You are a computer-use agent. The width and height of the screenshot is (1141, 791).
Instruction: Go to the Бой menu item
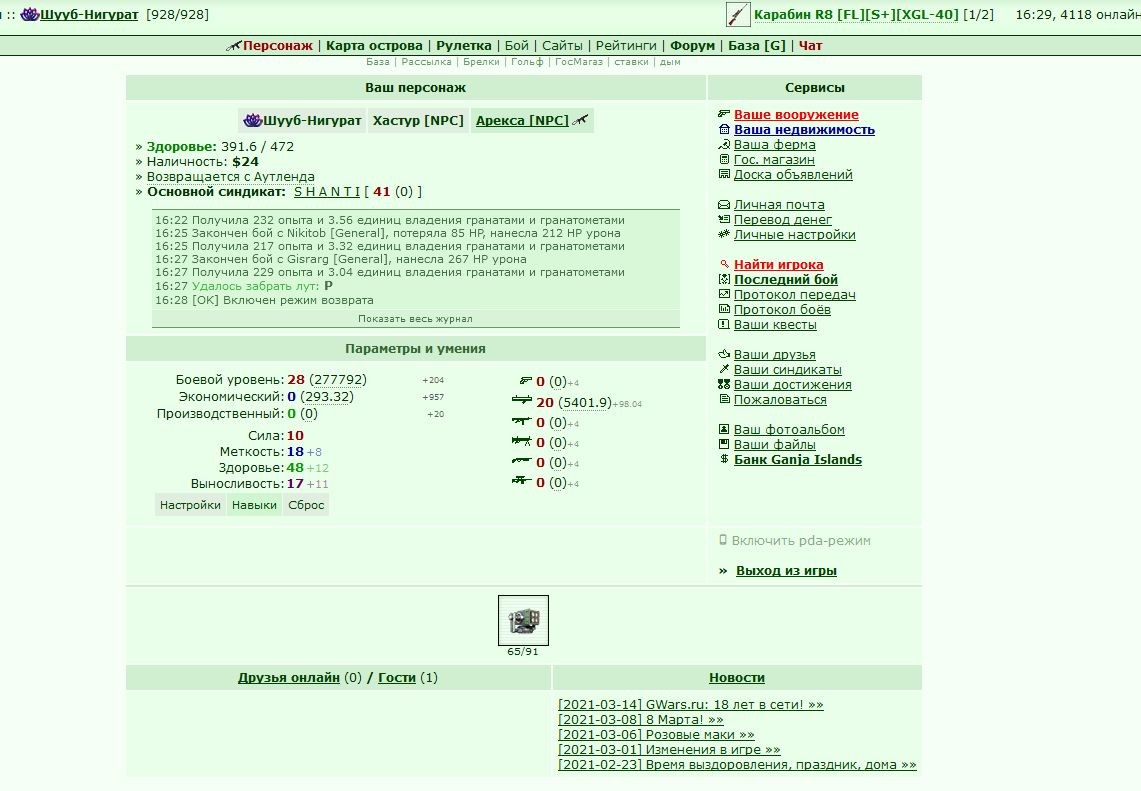coord(517,45)
